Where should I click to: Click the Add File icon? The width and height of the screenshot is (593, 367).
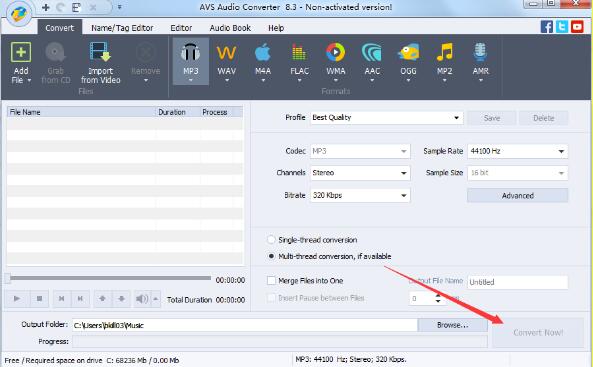click(x=21, y=52)
